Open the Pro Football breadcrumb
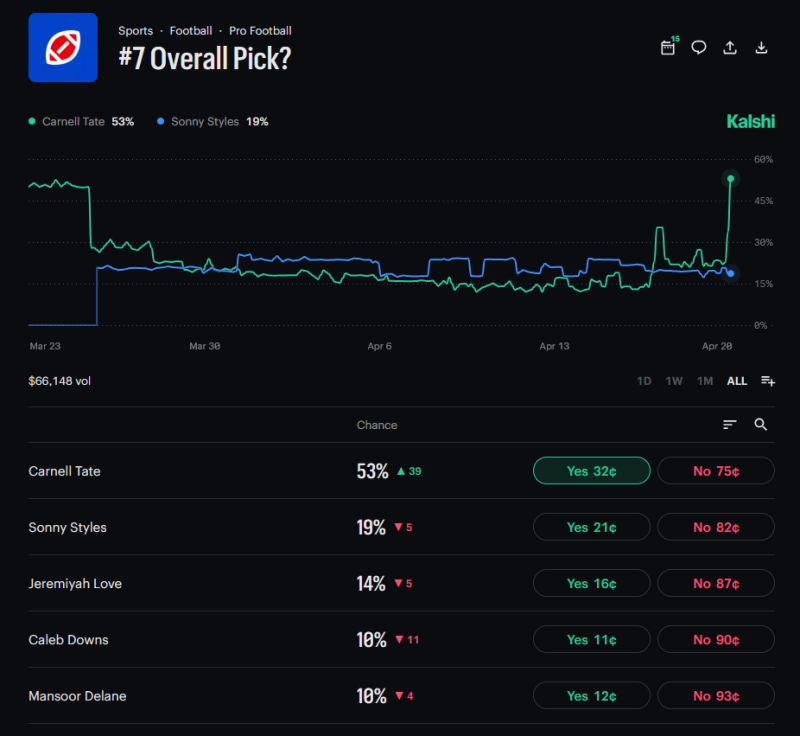 tap(260, 31)
